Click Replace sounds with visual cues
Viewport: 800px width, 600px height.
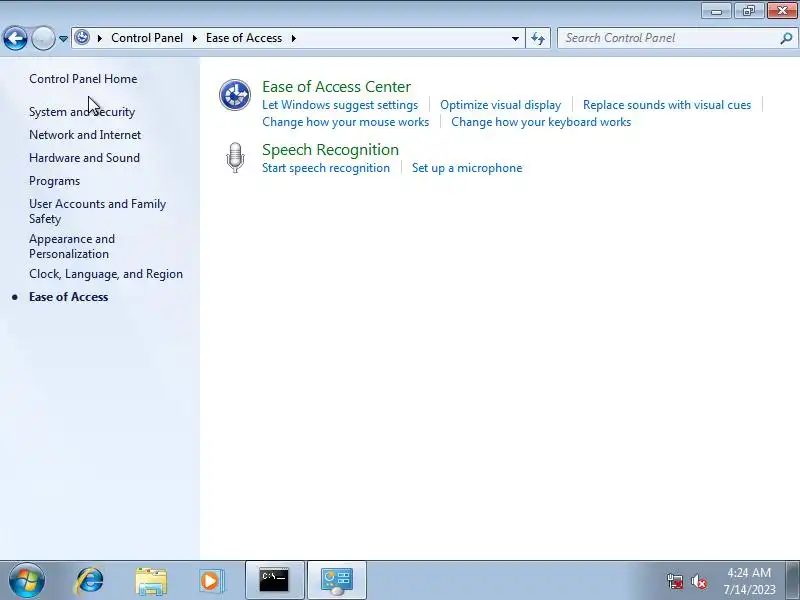click(667, 105)
